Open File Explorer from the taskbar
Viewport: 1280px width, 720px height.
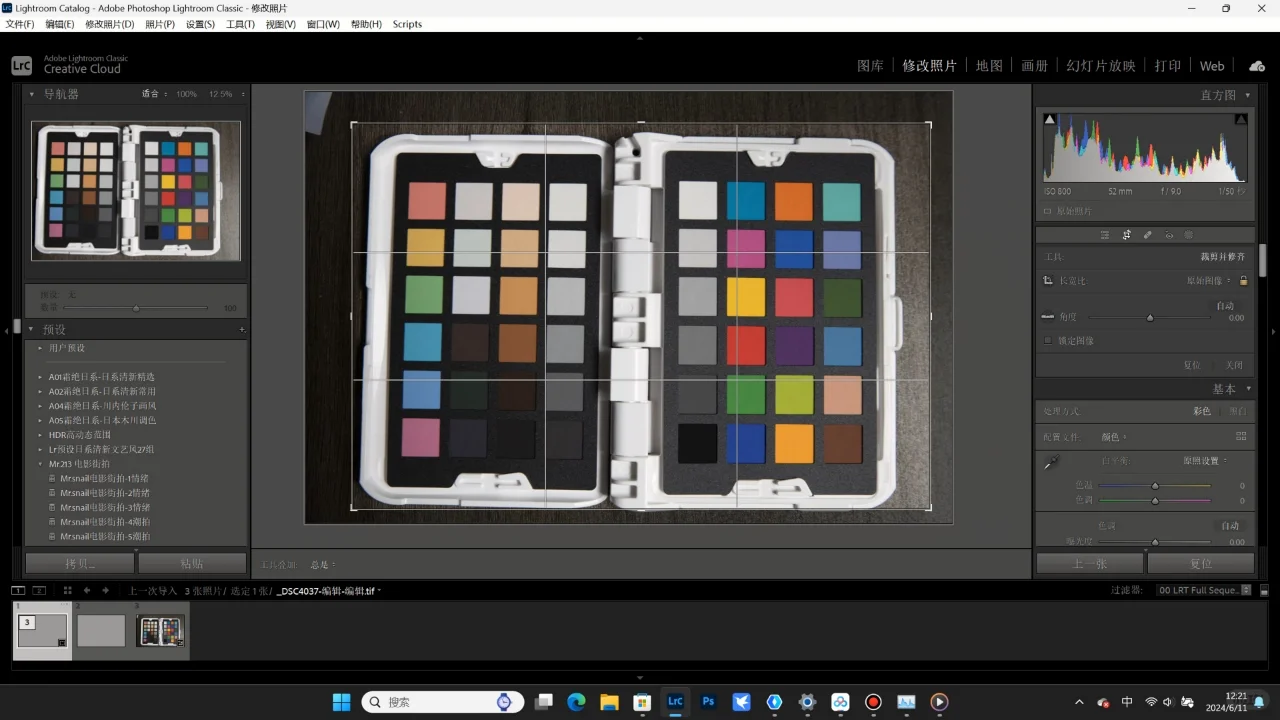pyautogui.click(x=609, y=702)
